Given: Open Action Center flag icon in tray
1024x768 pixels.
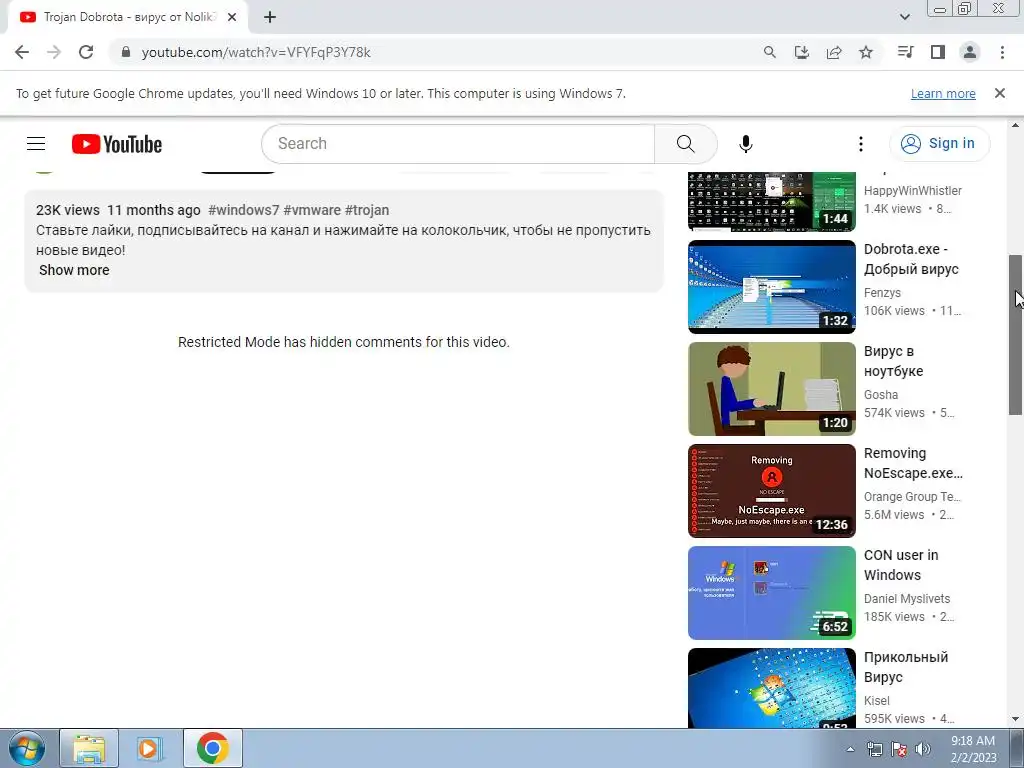Looking at the screenshot, I should tap(899, 749).
